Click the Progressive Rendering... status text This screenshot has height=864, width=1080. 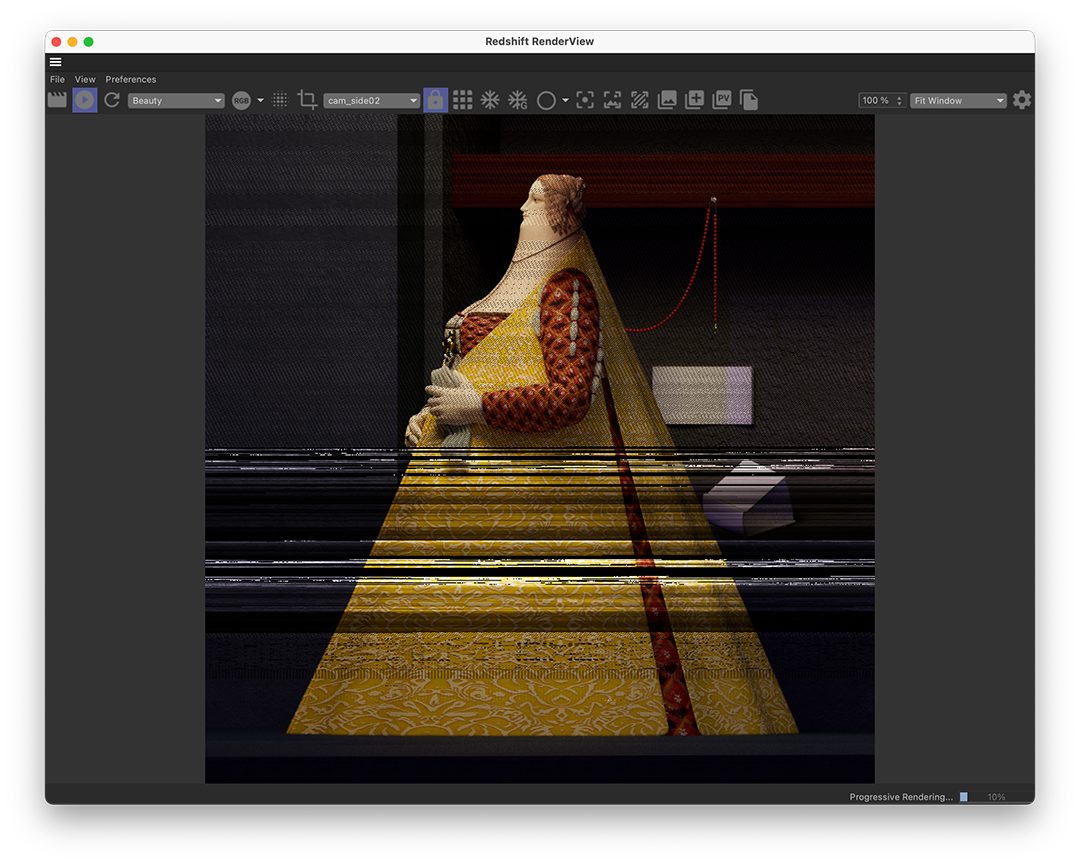coord(901,796)
